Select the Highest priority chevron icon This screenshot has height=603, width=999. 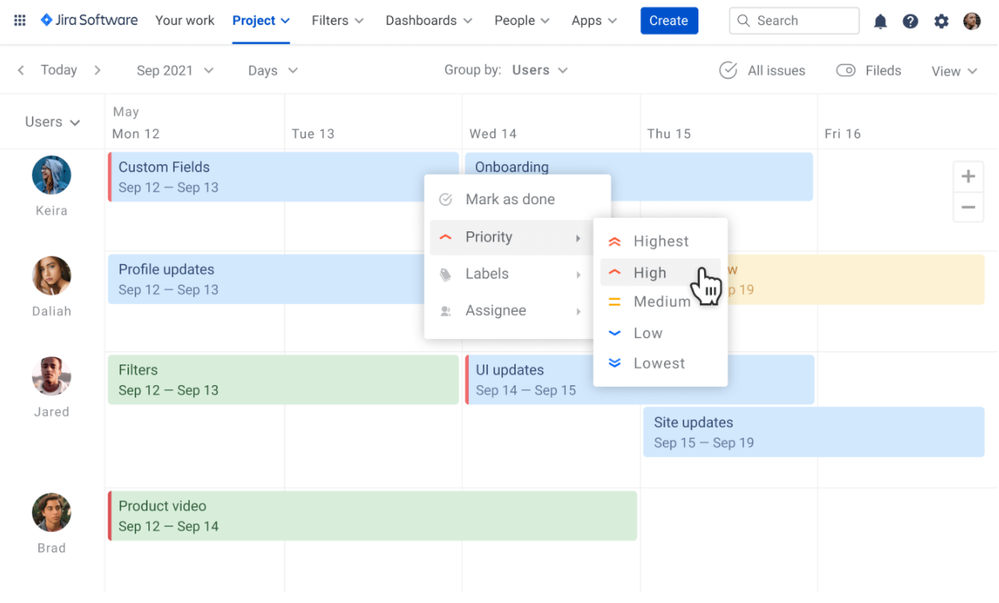613,241
